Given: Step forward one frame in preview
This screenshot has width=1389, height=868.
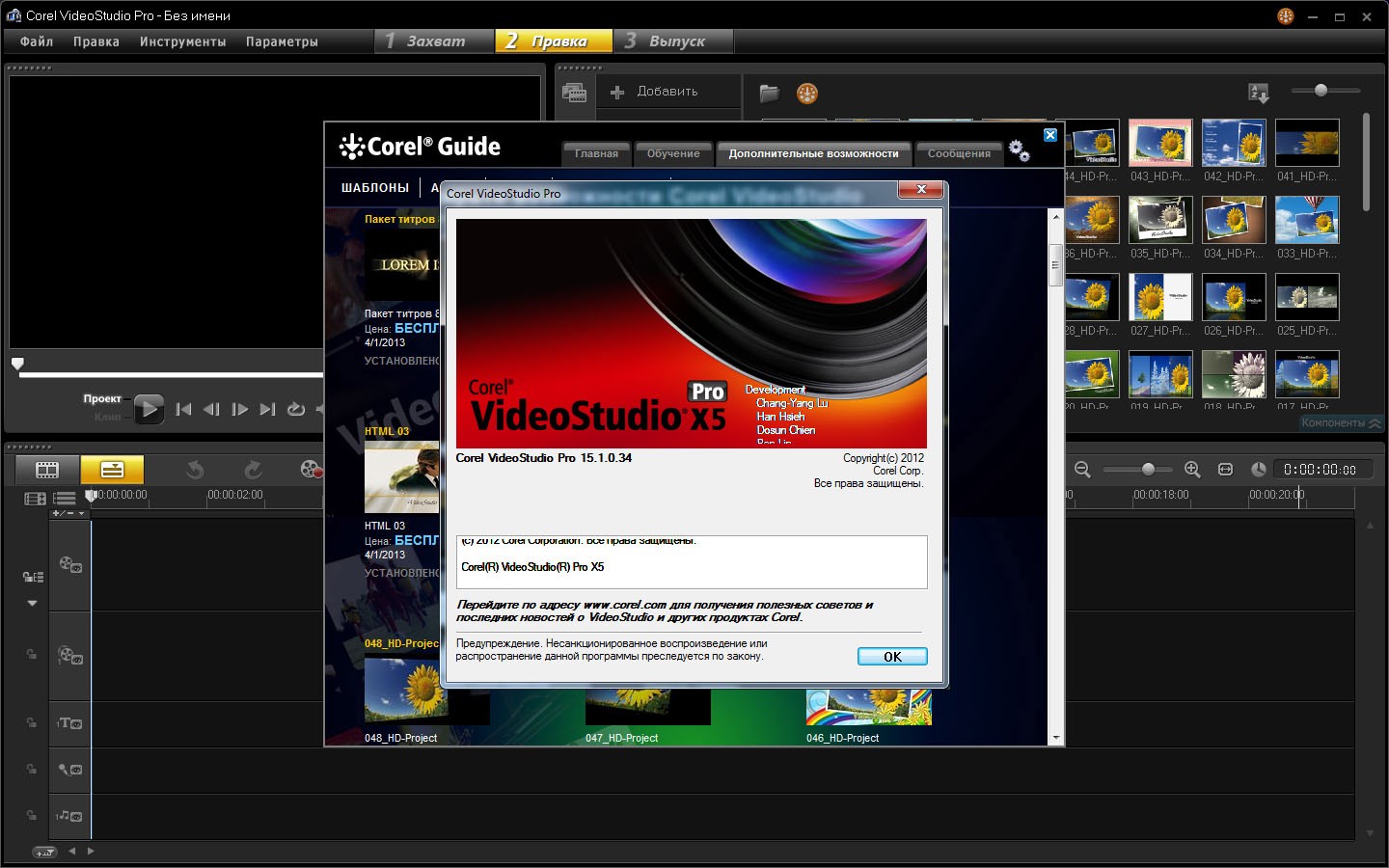Looking at the screenshot, I should click(240, 409).
